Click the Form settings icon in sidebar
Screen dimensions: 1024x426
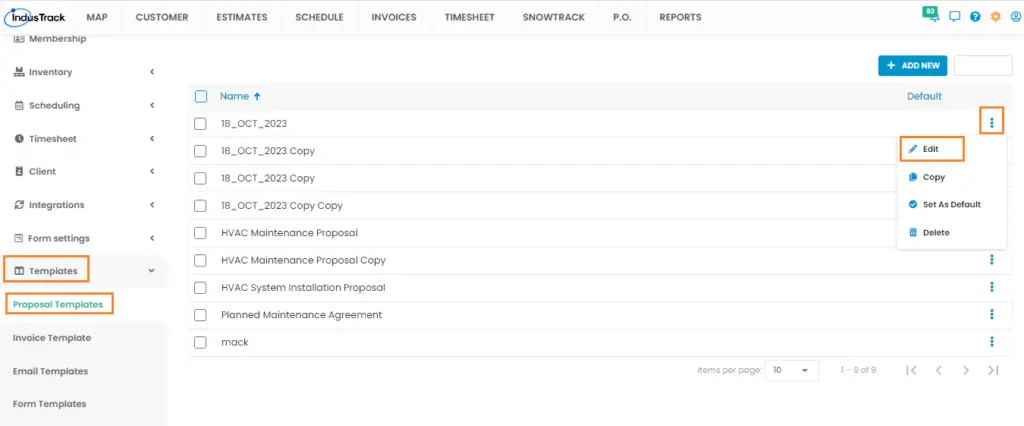[x=19, y=238]
